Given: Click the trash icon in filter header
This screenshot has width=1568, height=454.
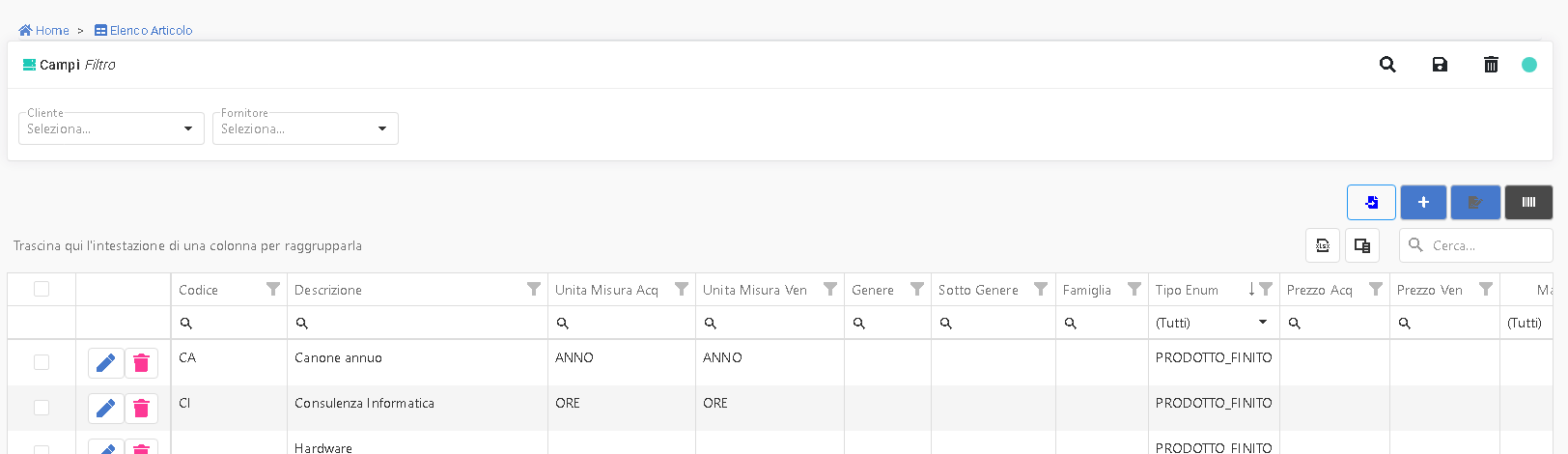Looking at the screenshot, I should click(x=1491, y=65).
